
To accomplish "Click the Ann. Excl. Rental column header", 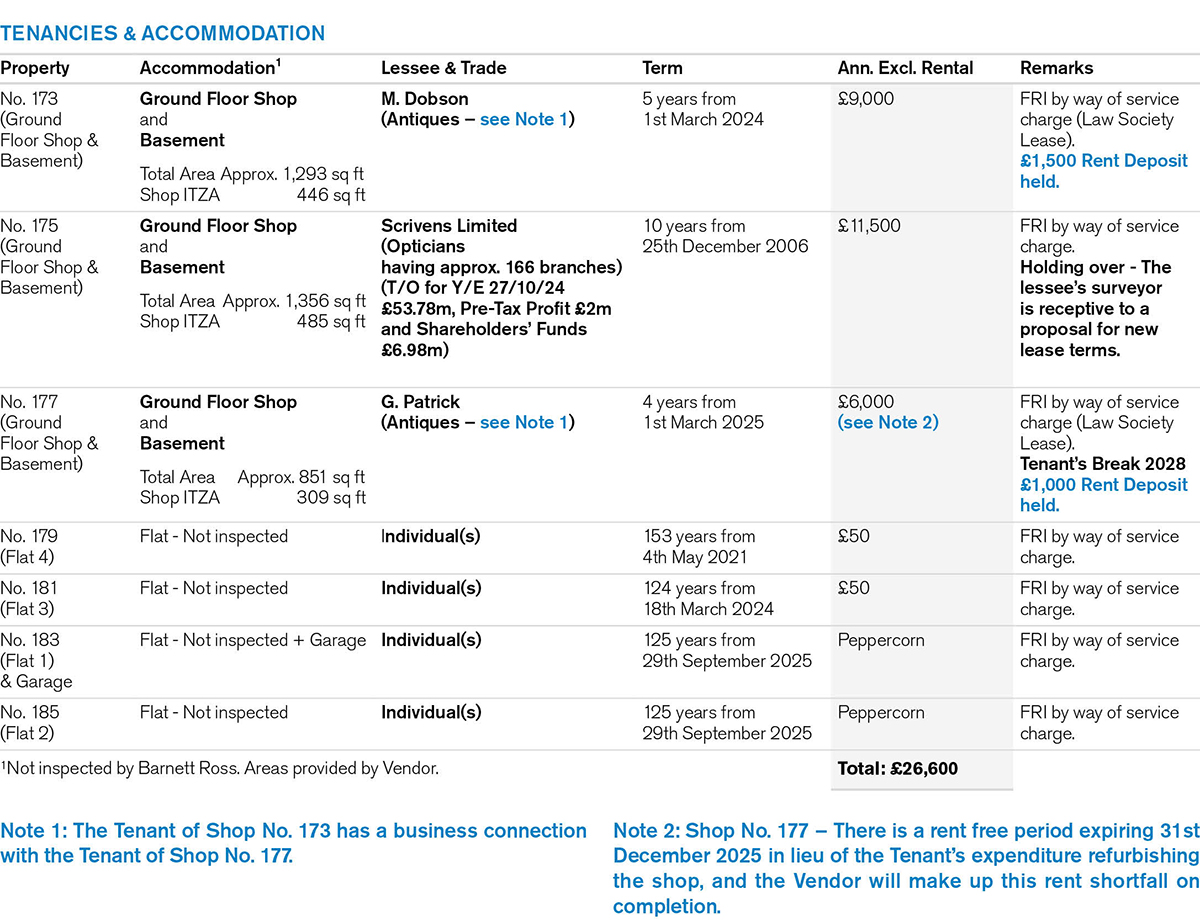I will pyautogui.click(x=905, y=68).
